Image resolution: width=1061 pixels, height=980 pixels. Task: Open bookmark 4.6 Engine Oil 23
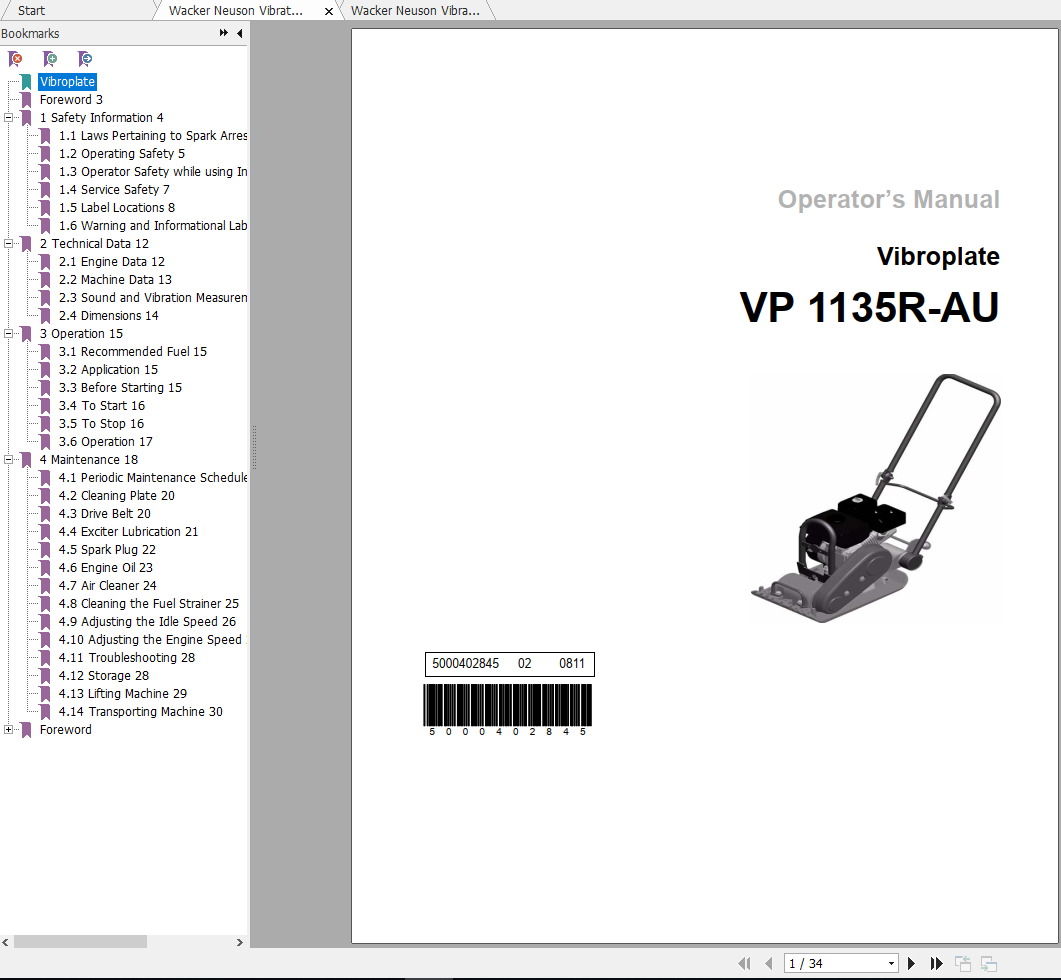coord(106,568)
